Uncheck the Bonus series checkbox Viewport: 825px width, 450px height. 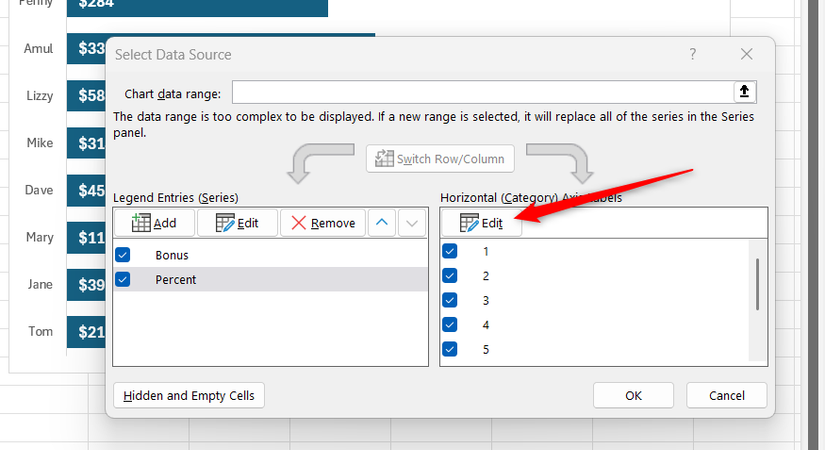(123, 255)
